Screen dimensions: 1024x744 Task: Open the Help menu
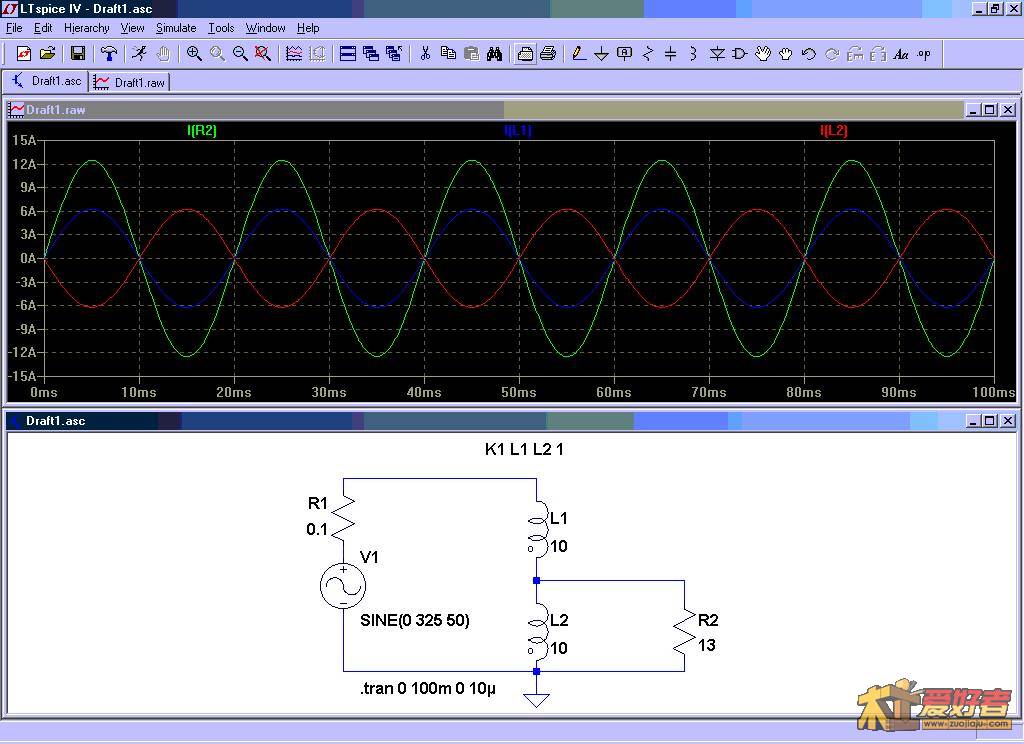tap(308, 28)
